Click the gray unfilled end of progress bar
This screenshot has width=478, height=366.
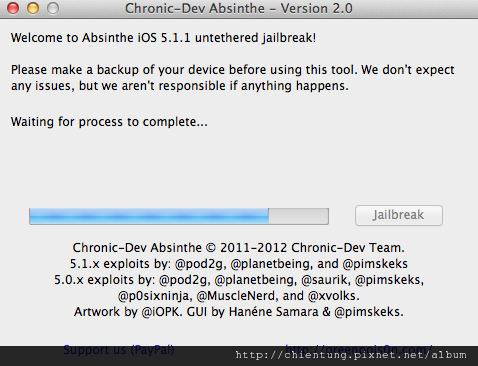298,216
